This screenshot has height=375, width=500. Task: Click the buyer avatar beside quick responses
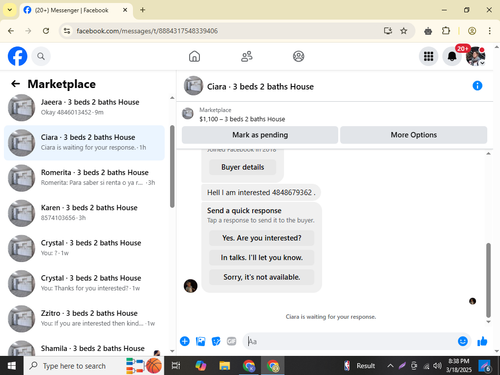click(x=191, y=286)
